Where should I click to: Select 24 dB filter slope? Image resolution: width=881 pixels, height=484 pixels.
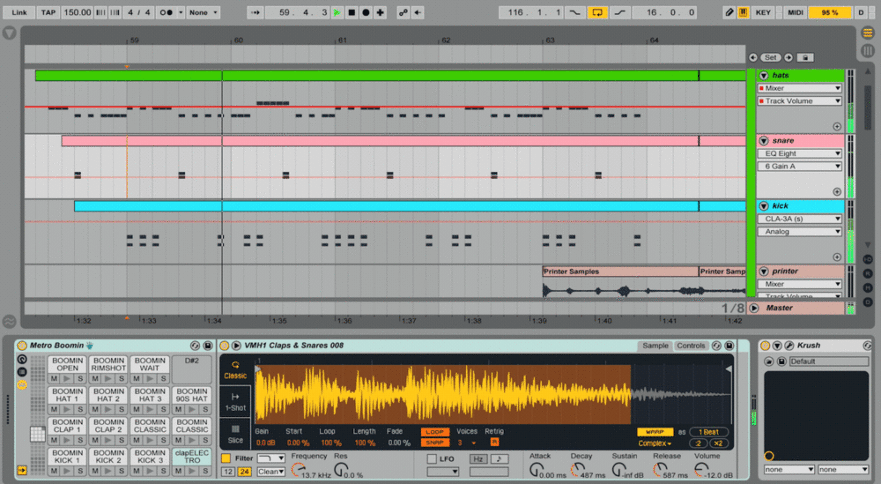point(244,471)
